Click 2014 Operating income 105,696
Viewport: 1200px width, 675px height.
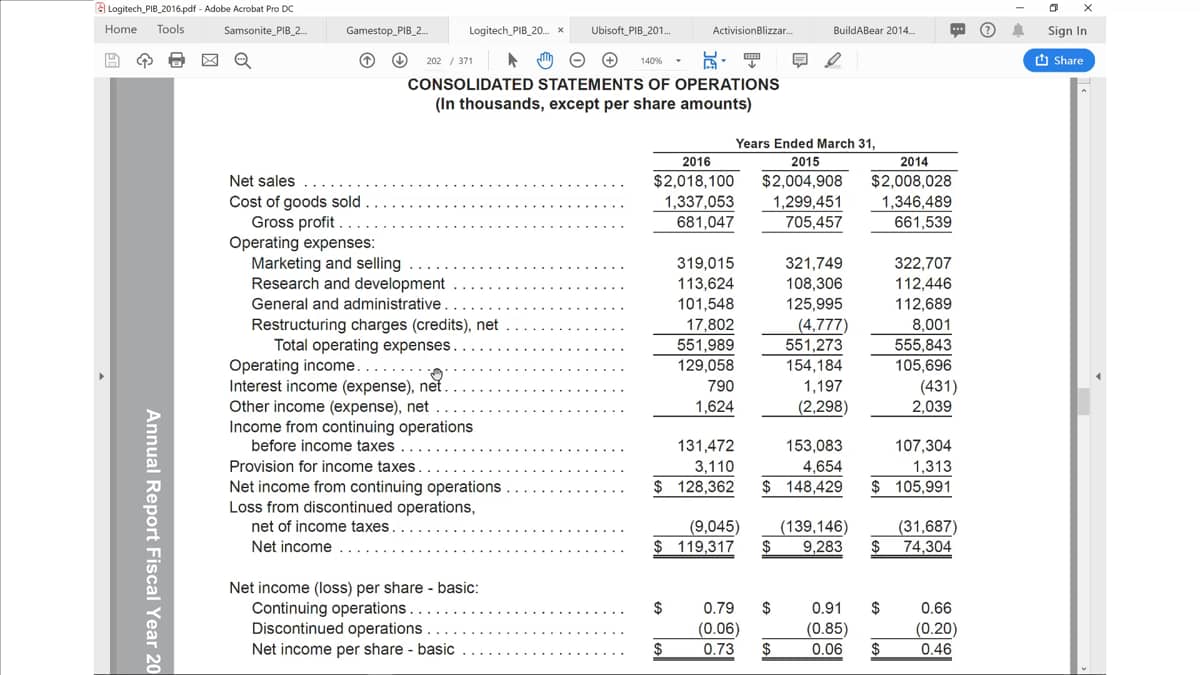click(922, 365)
